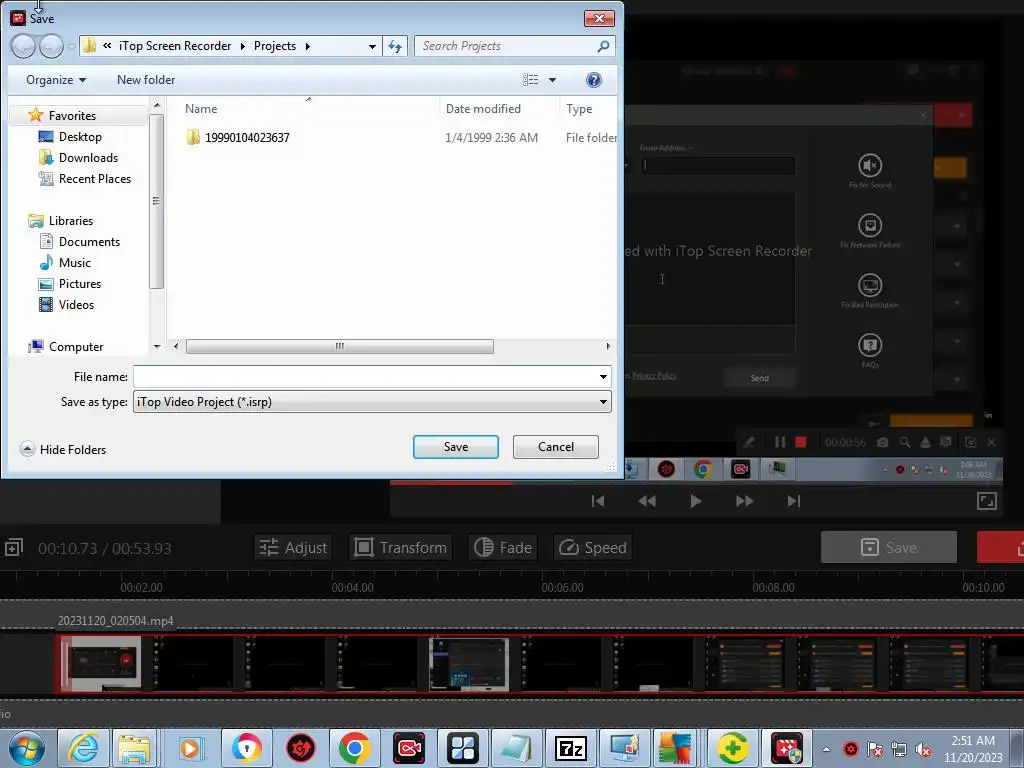Sort by Name column header
Image resolution: width=1024 pixels, height=768 pixels.
pos(200,109)
